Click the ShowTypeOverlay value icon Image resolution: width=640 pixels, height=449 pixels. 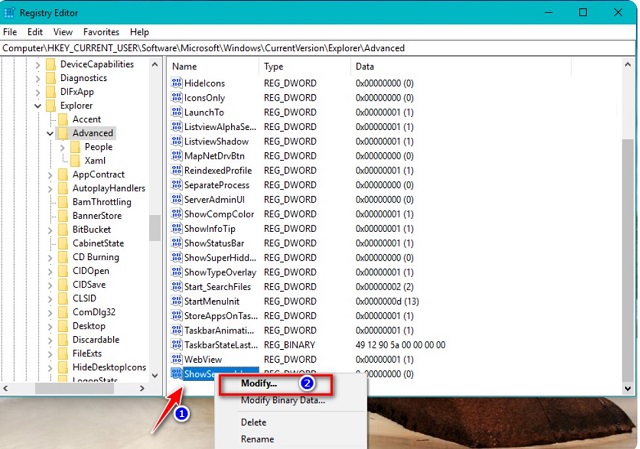tap(176, 272)
